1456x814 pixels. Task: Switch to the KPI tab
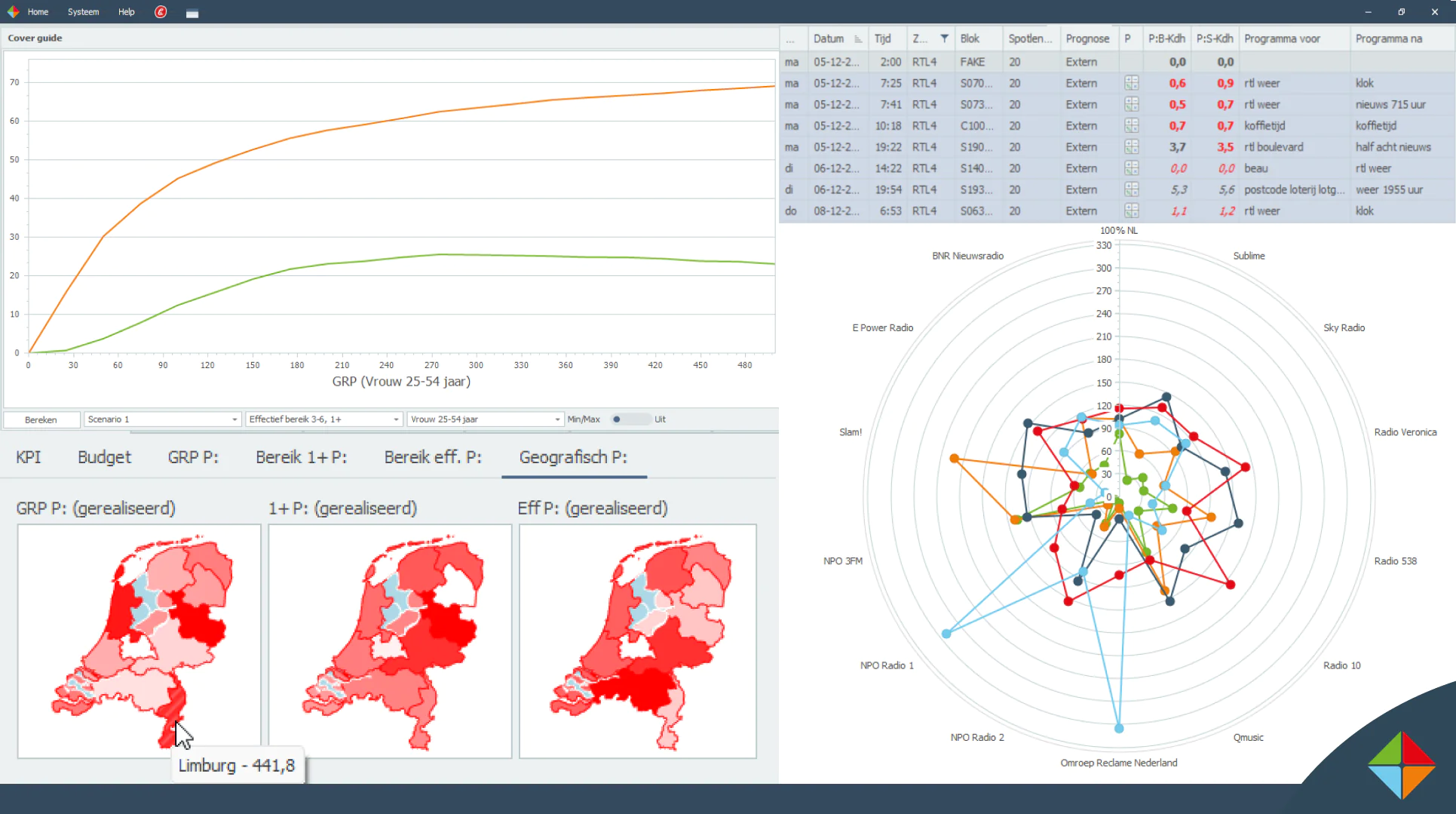point(29,457)
